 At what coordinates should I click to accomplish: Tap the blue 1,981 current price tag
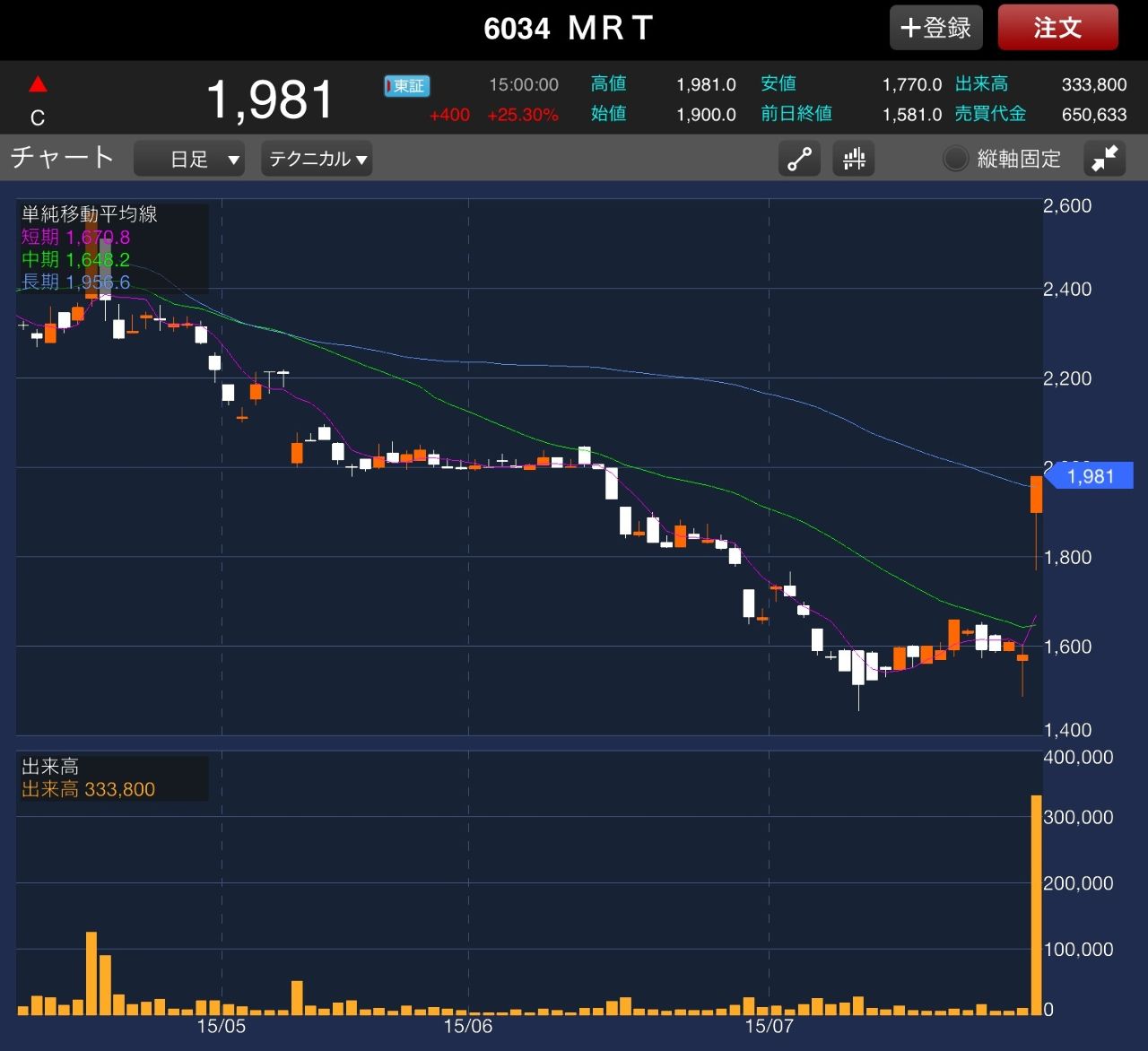(x=1091, y=476)
